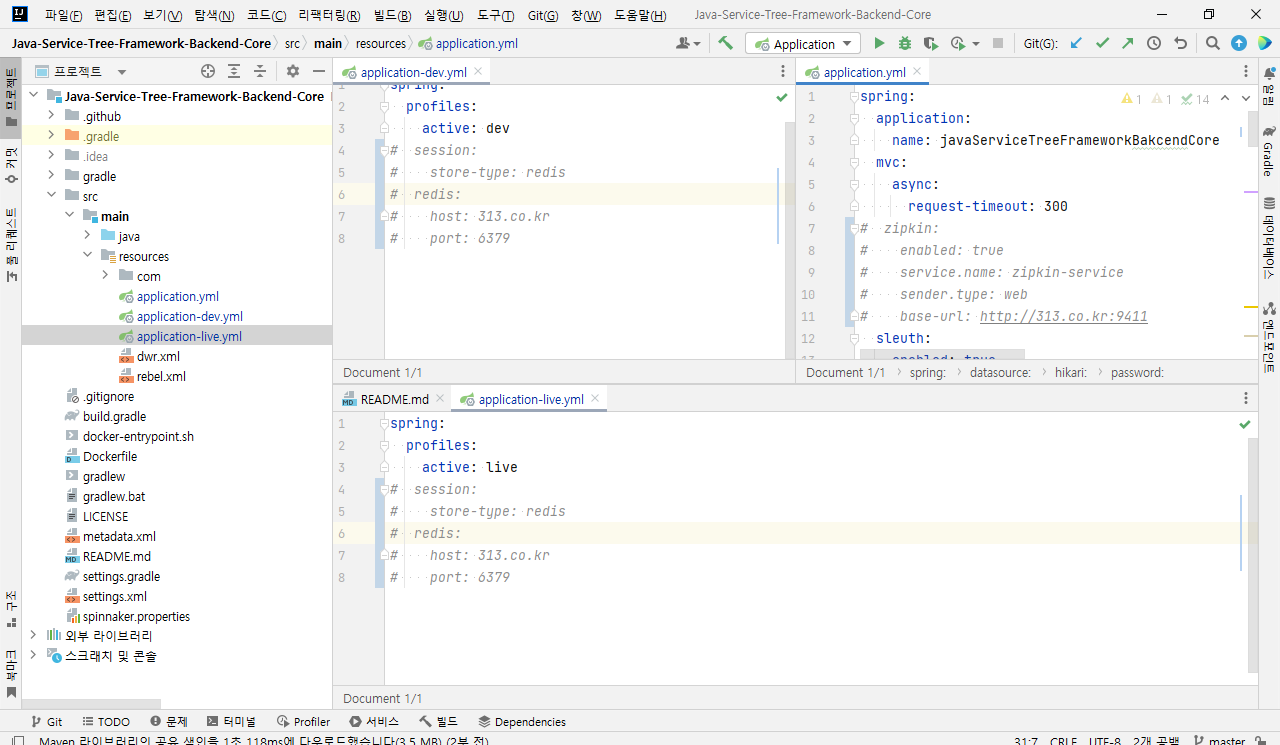The image size is (1280, 745).
Task: Click the main breadcrumb in navigation bar
Action: 327,43
